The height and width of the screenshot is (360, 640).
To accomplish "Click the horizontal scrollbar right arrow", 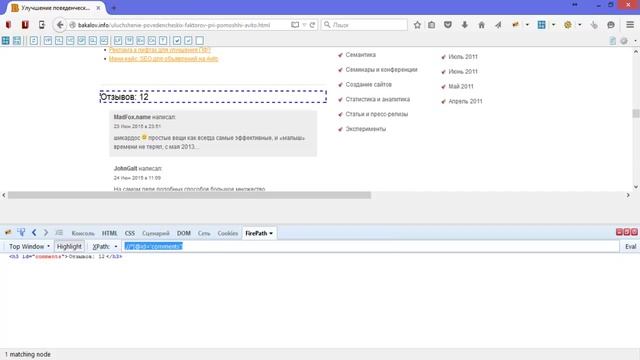I will pos(628,195).
